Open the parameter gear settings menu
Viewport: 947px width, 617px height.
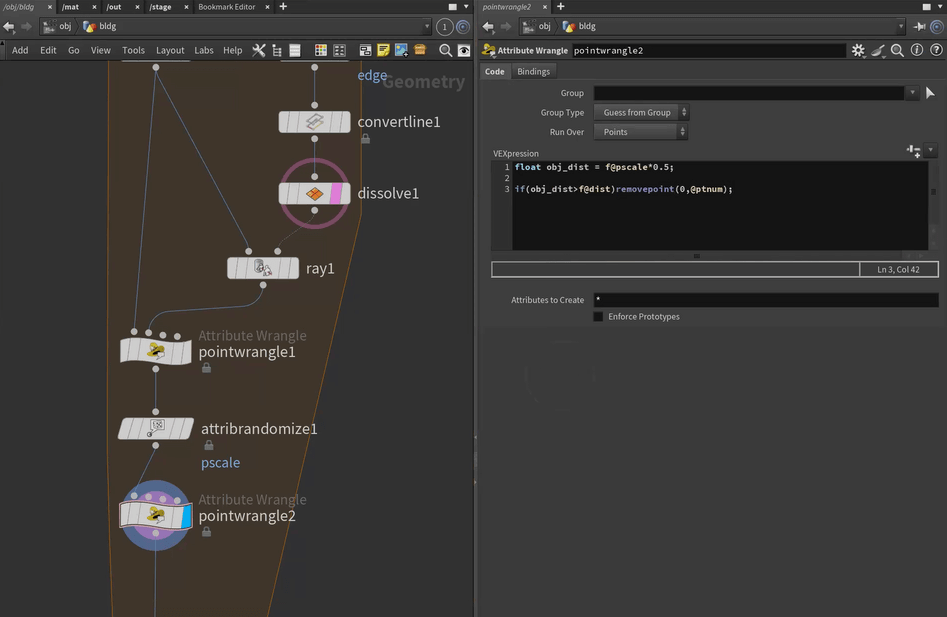click(858, 50)
